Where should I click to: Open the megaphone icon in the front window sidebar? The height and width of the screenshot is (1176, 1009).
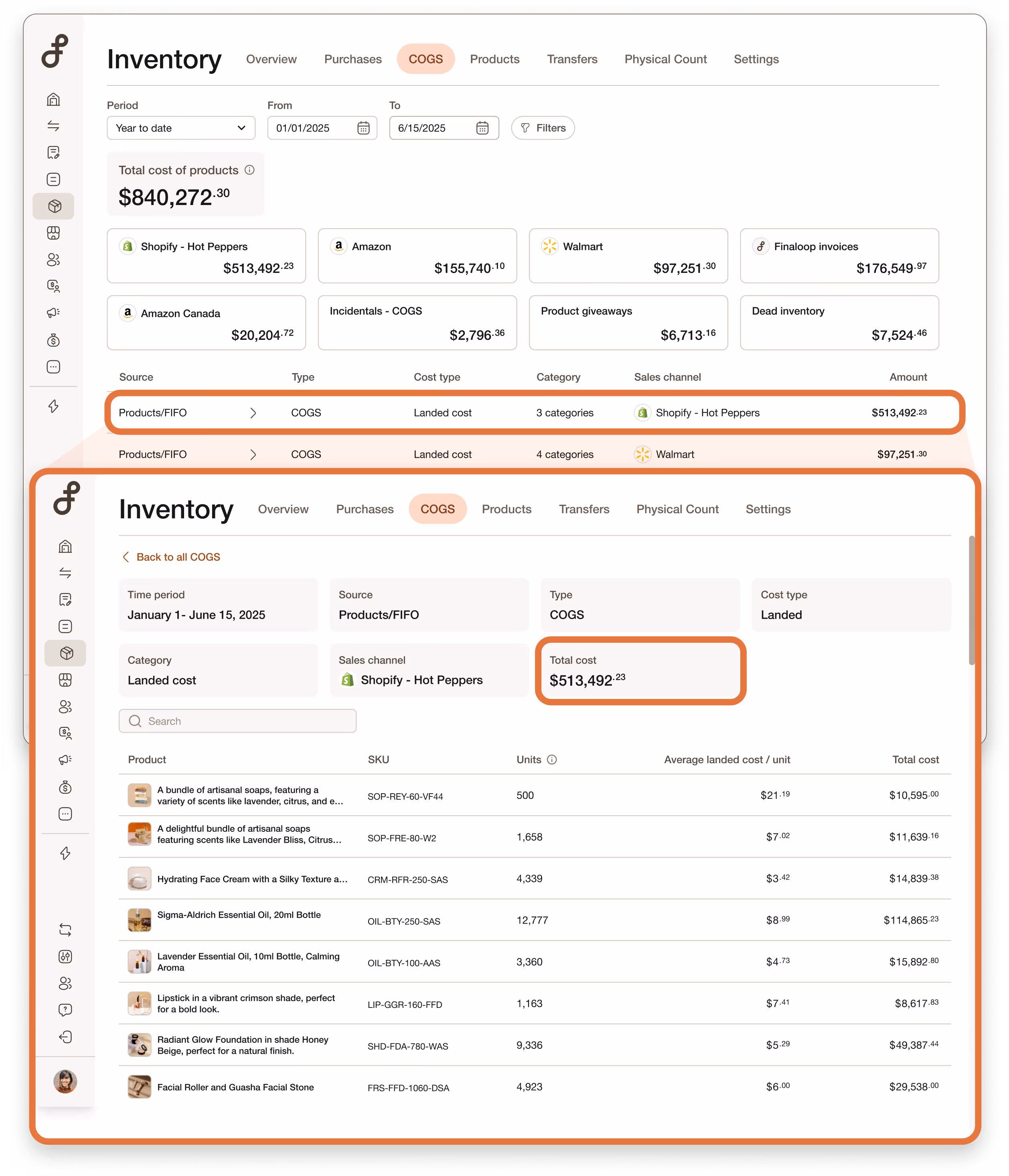click(x=65, y=760)
